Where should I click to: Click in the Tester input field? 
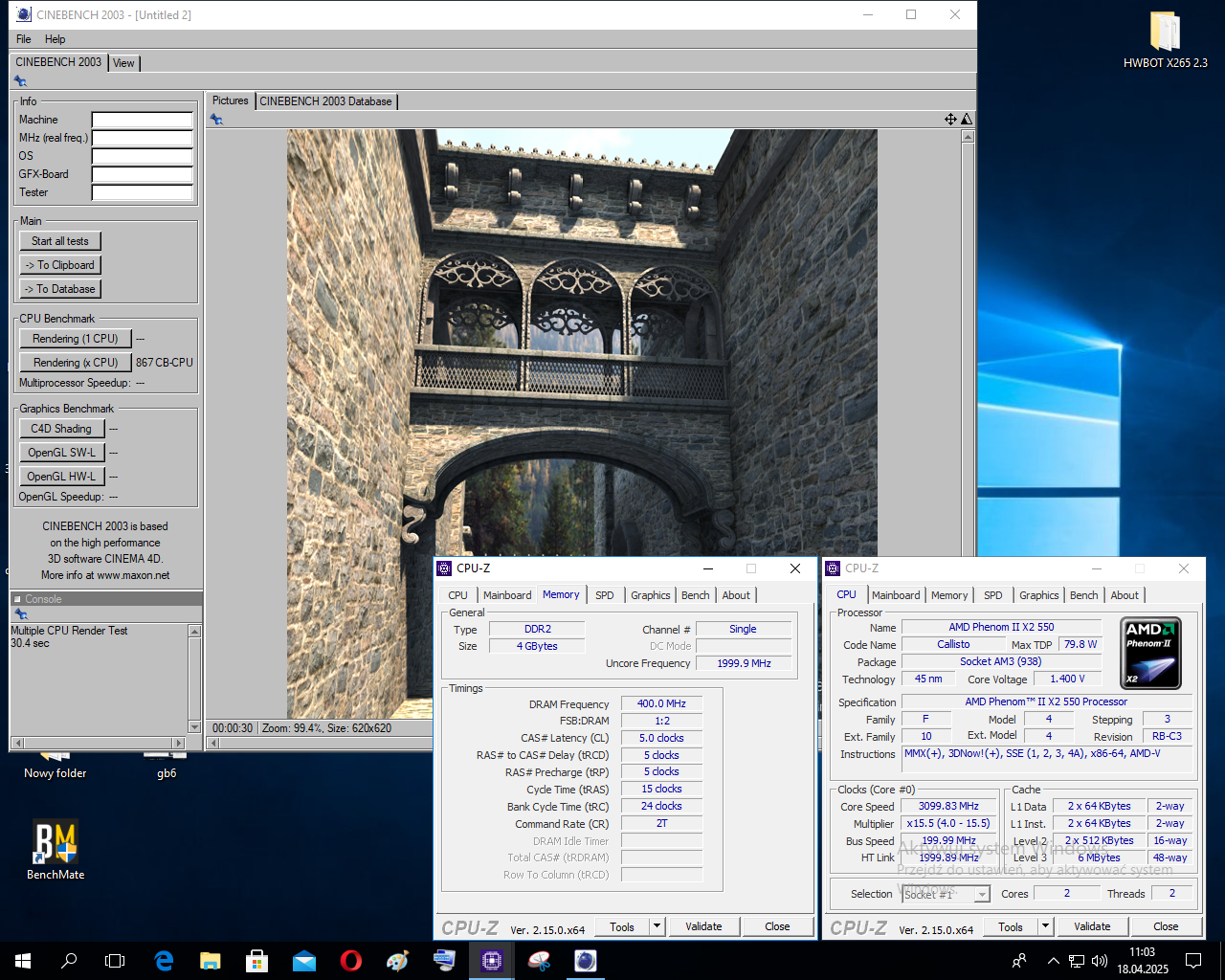tap(143, 192)
